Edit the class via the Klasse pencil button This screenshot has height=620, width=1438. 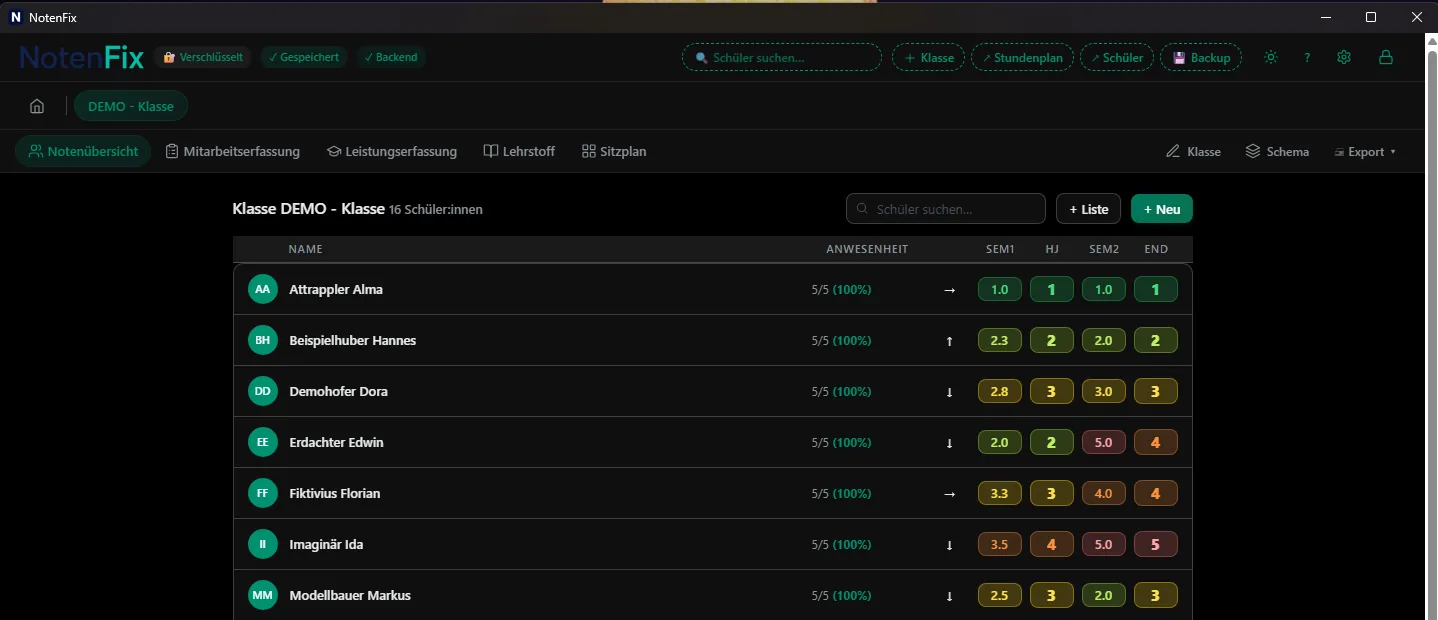pyautogui.click(x=1193, y=152)
